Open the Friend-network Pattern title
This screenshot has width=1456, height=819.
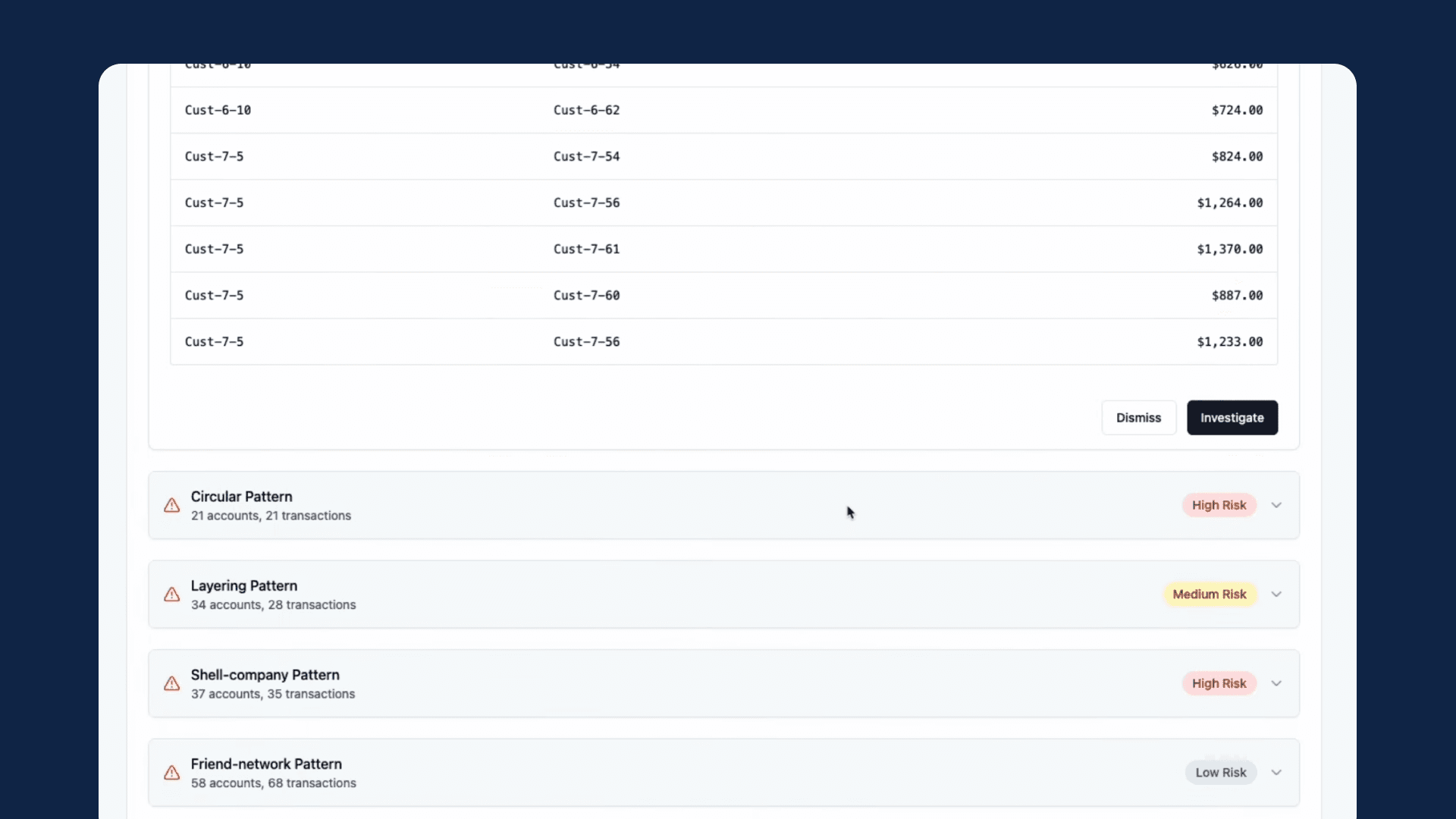tap(266, 764)
